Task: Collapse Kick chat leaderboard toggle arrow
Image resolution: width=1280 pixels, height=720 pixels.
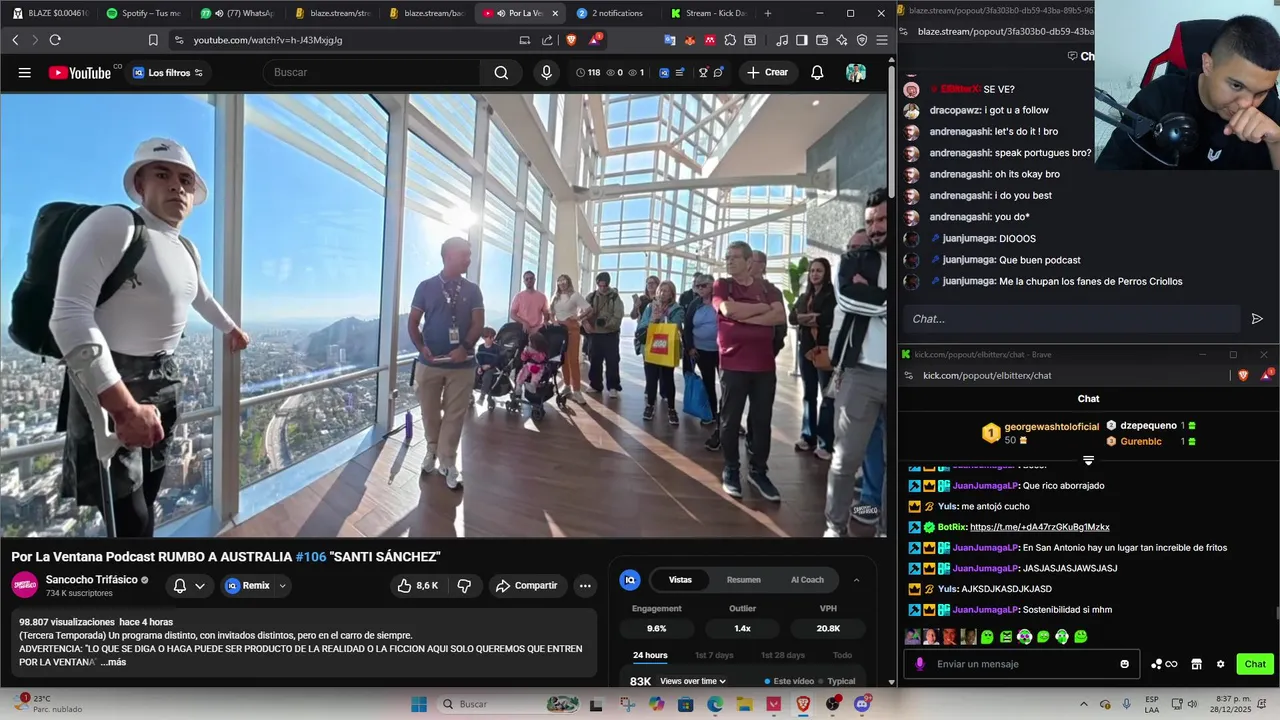Action: 1088,461
